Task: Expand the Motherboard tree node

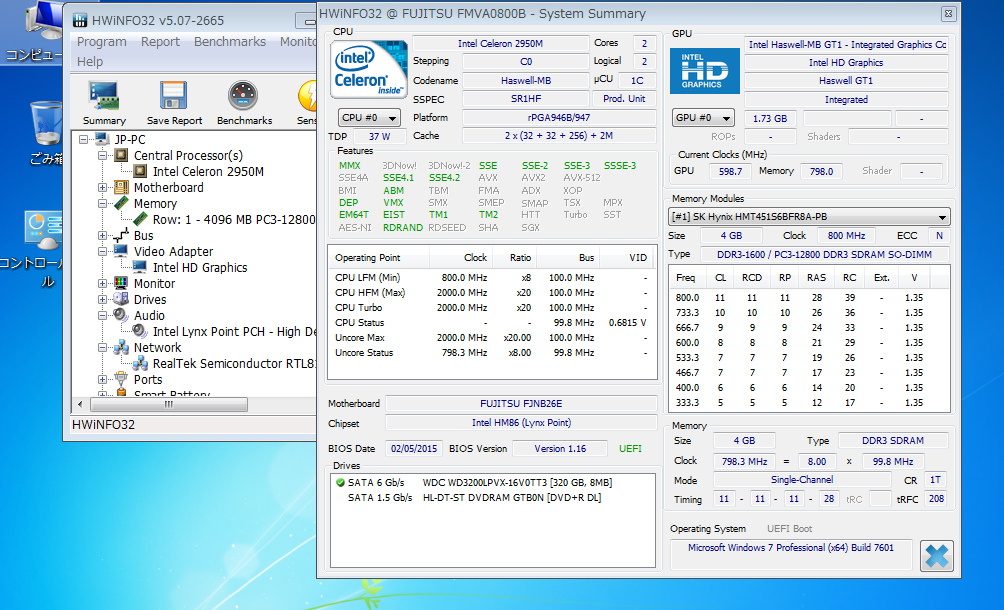Action: click(103, 187)
